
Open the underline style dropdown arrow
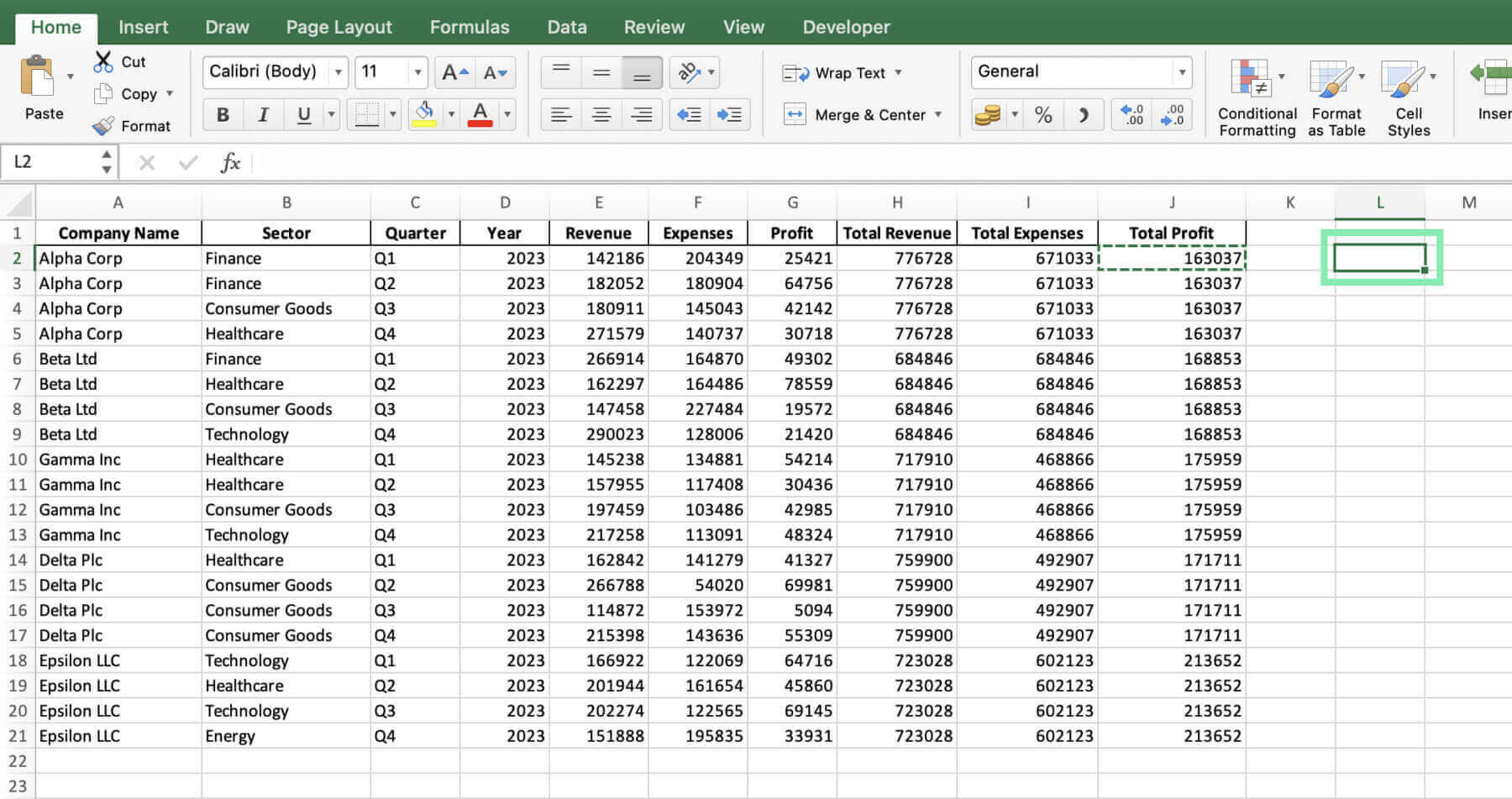click(331, 114)
